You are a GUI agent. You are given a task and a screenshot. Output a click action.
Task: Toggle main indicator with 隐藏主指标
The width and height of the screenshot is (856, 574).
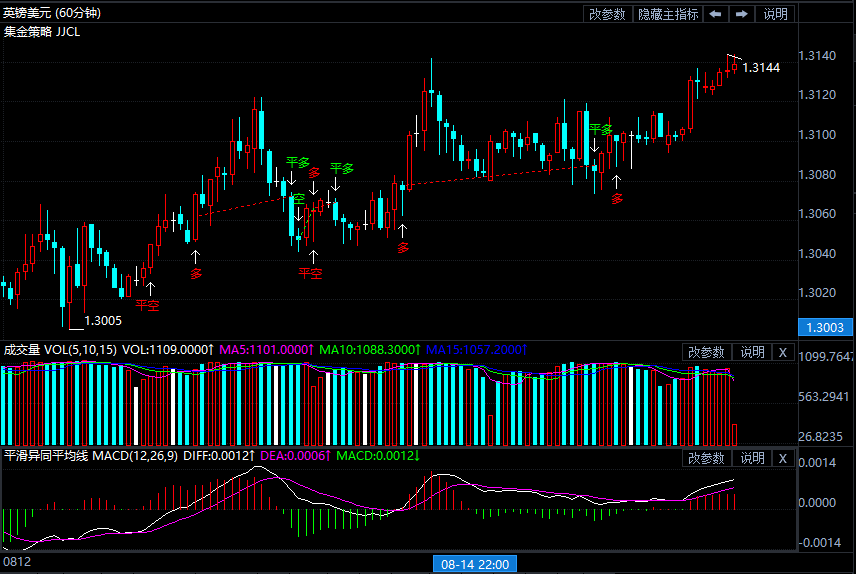pyautogui.click(x=668, y=14)
